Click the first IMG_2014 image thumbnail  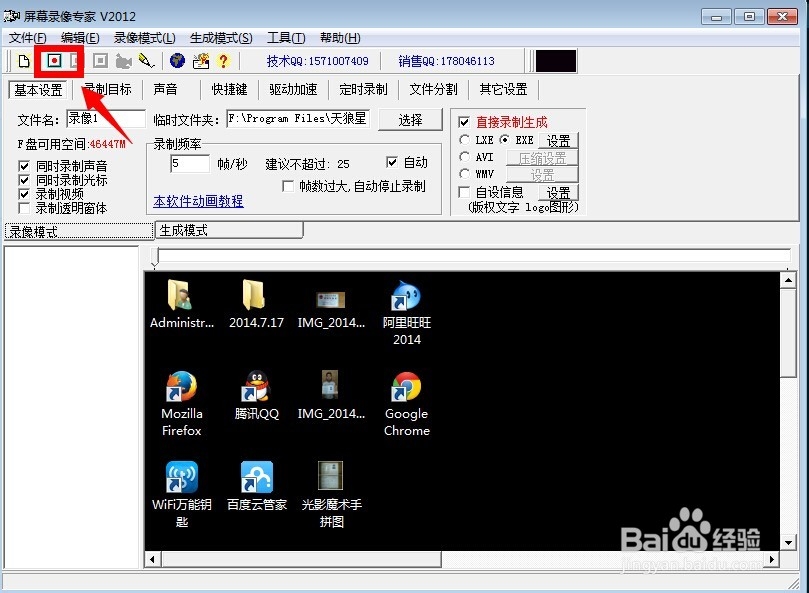pos(331,299)
